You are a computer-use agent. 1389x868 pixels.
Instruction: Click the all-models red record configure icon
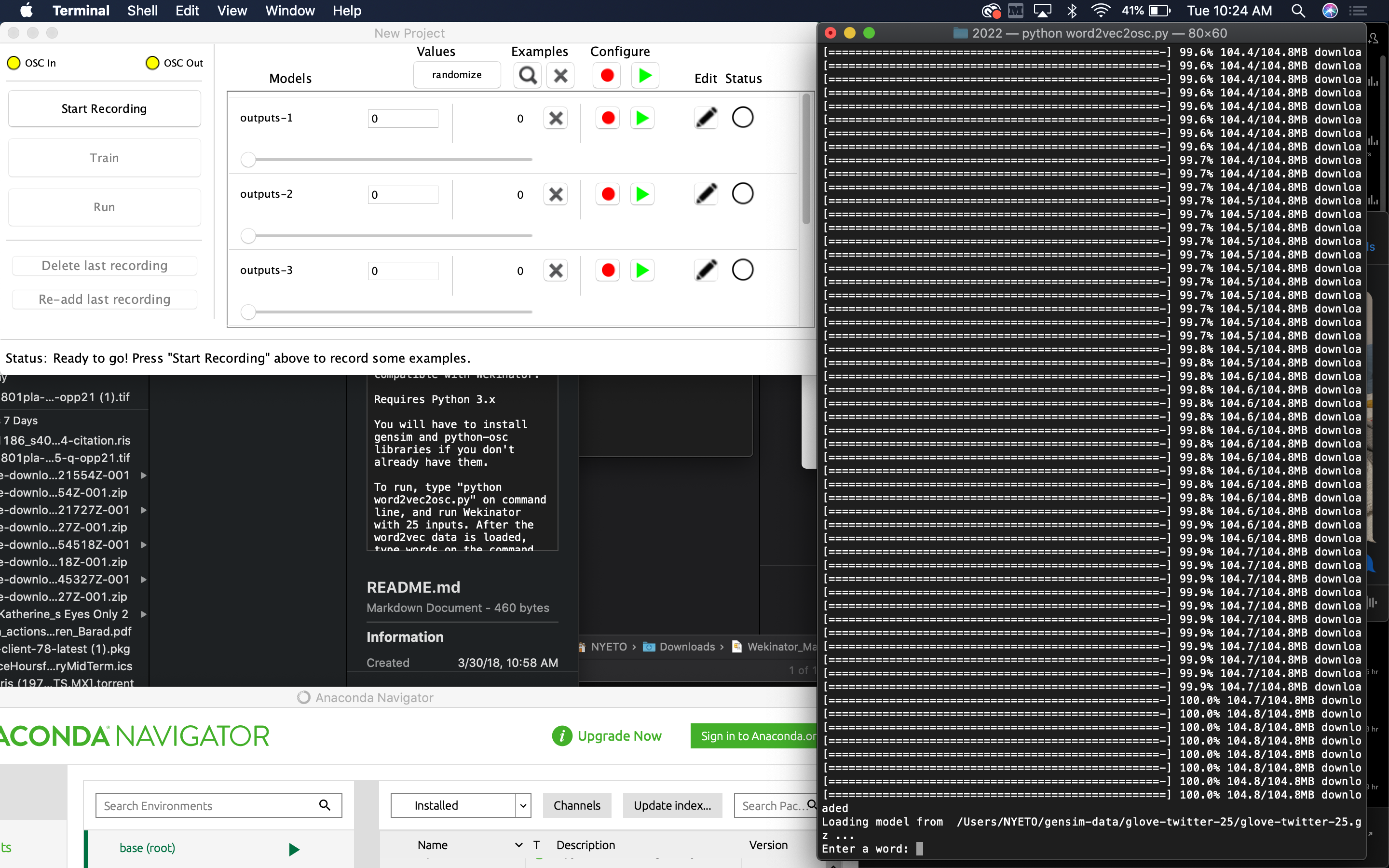coord(607,75)
